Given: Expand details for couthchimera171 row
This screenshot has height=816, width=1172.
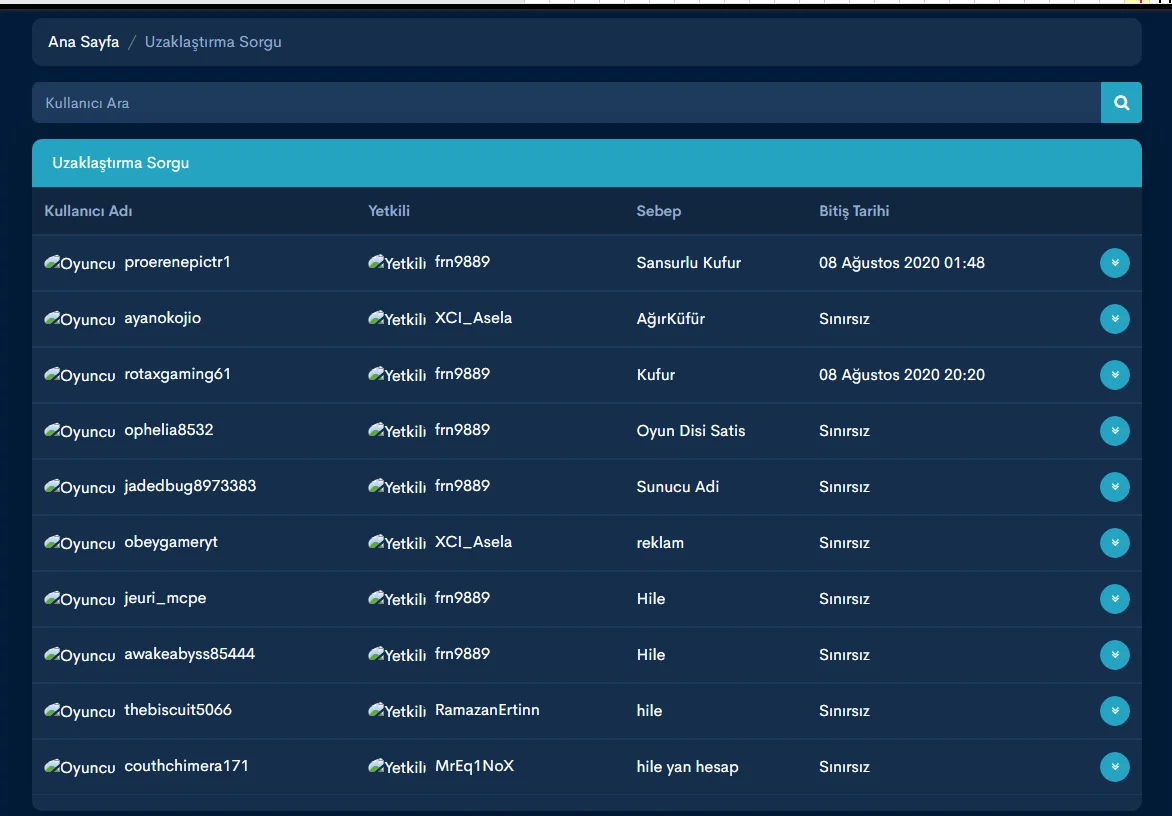Looking at the screenshot, I should click(1114, 767).
